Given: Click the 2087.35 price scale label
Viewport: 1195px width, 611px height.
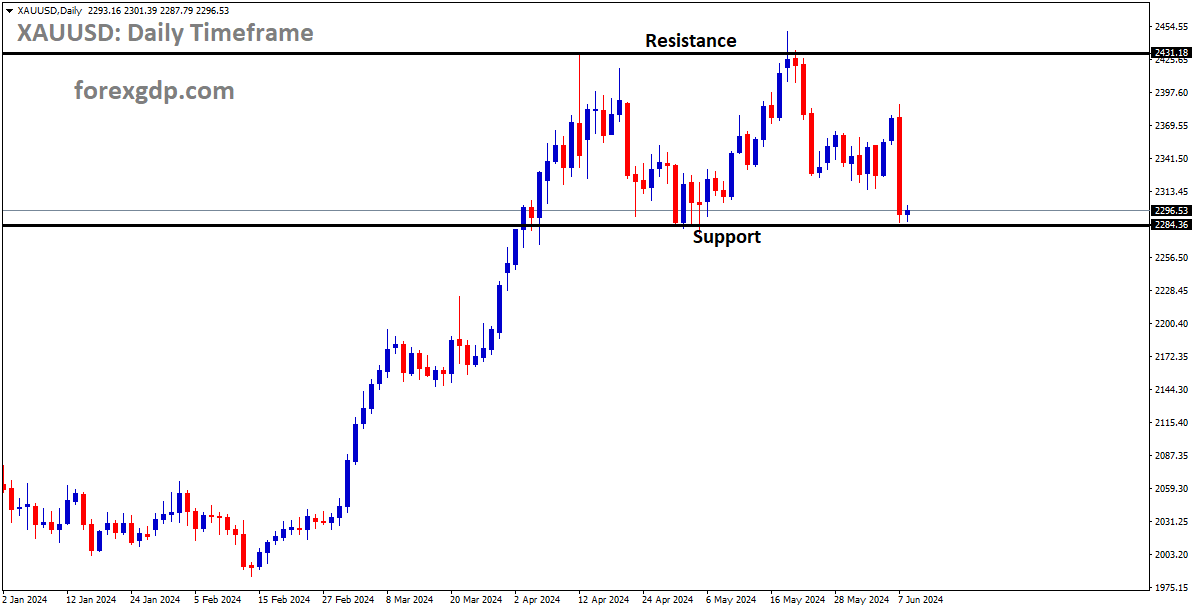Looking at the screenshot, I should [x=1171, y=456].
